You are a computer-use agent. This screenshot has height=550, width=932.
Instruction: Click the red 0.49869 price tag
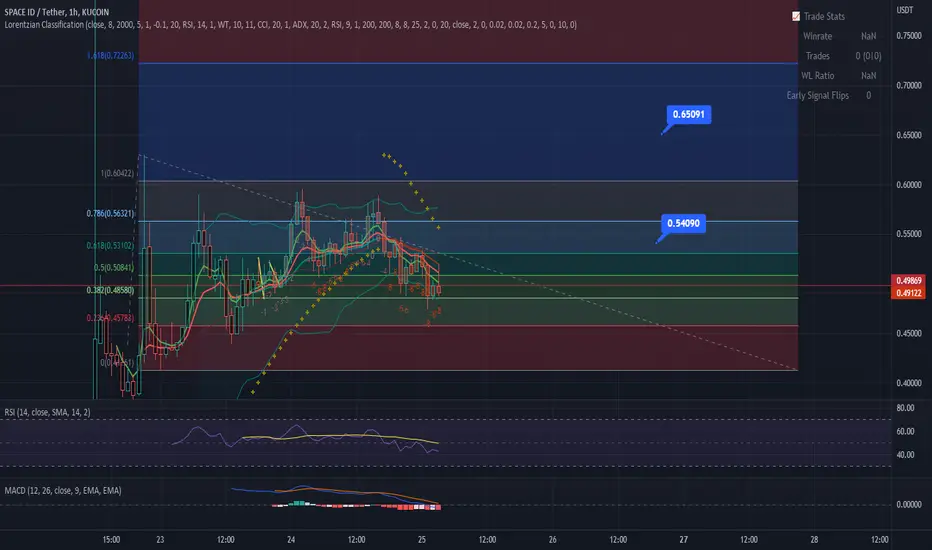(908, 281)
